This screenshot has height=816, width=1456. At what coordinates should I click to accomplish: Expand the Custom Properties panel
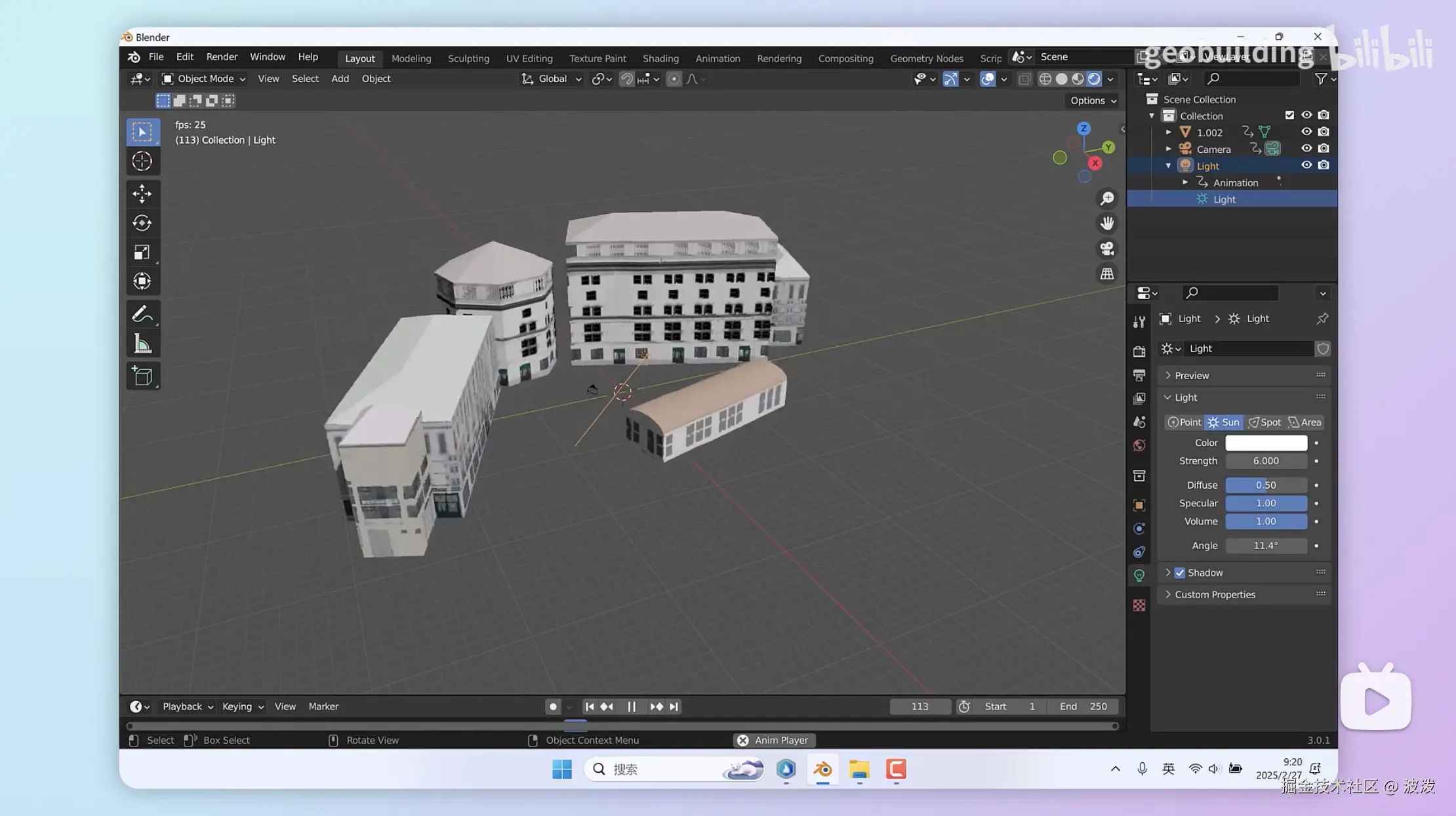1215,594
